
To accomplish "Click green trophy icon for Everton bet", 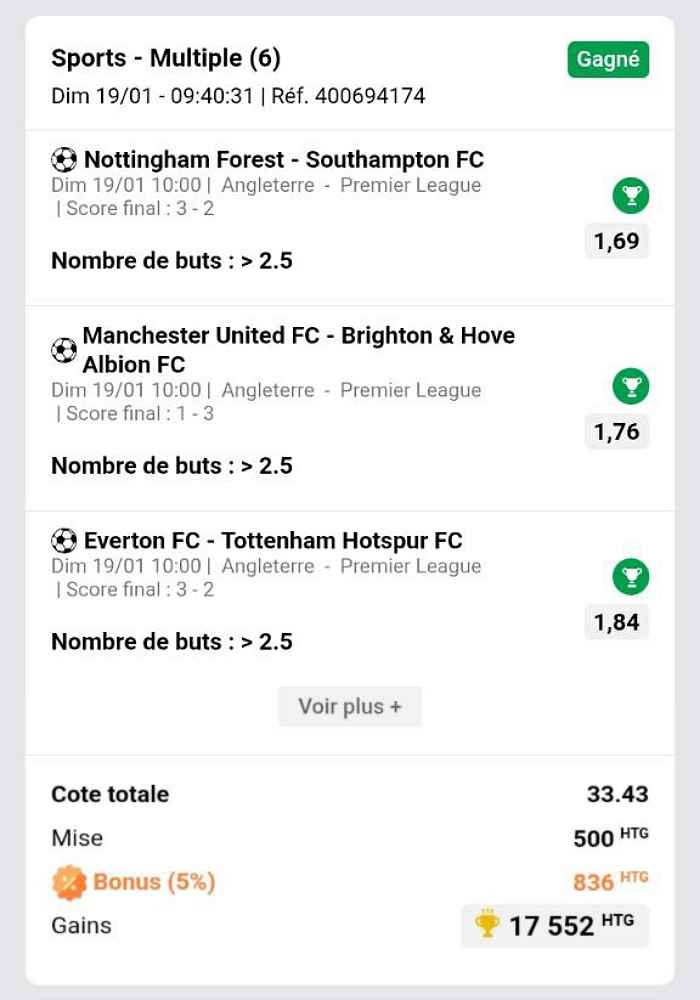I will (x=631, y=577).
